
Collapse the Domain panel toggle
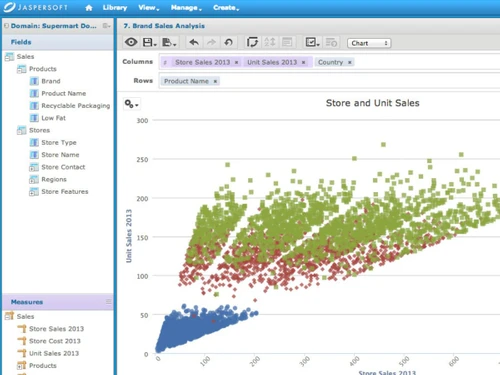coord(6,26)
